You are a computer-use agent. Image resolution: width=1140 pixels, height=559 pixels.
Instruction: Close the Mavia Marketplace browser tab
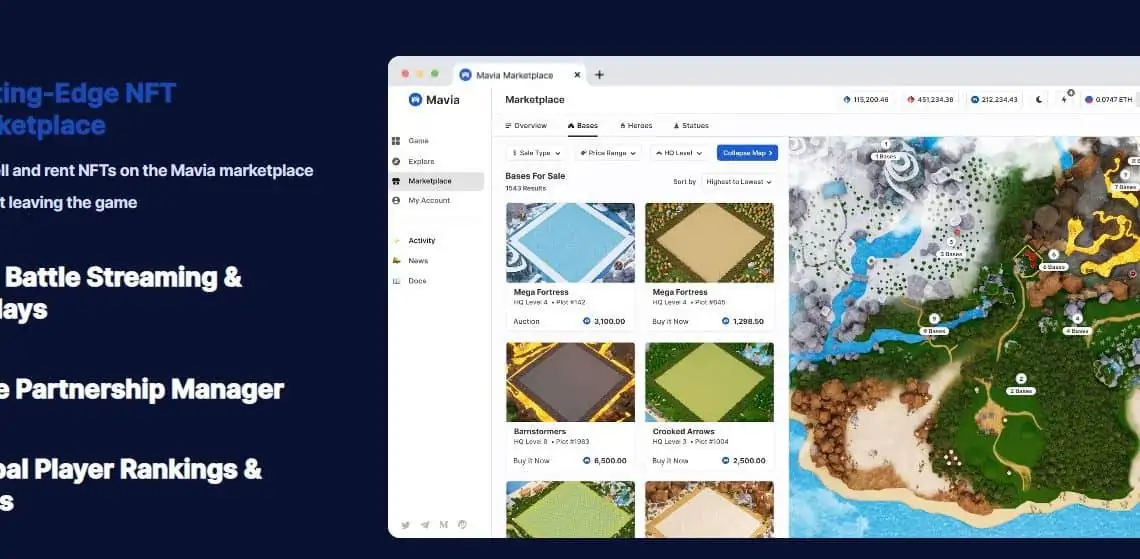(x=577, y=75)
